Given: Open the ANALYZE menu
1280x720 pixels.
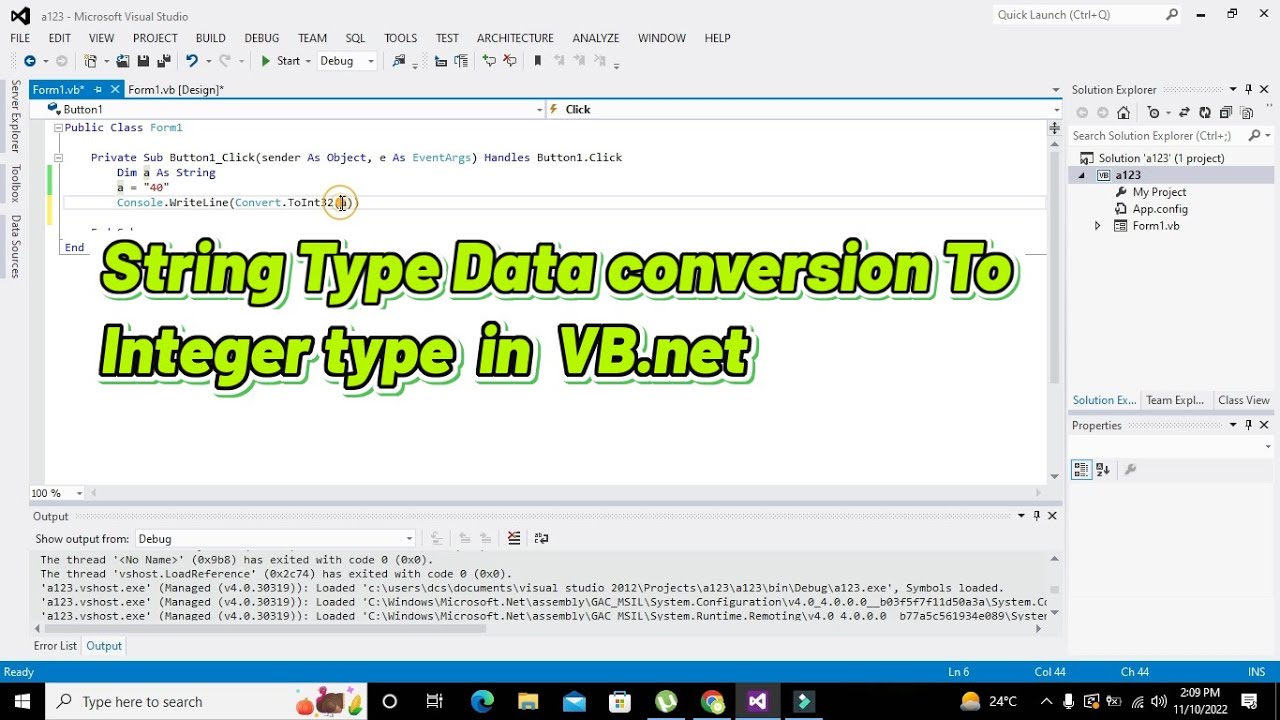Looking at the screenshot, I should (x=596, y=38).
